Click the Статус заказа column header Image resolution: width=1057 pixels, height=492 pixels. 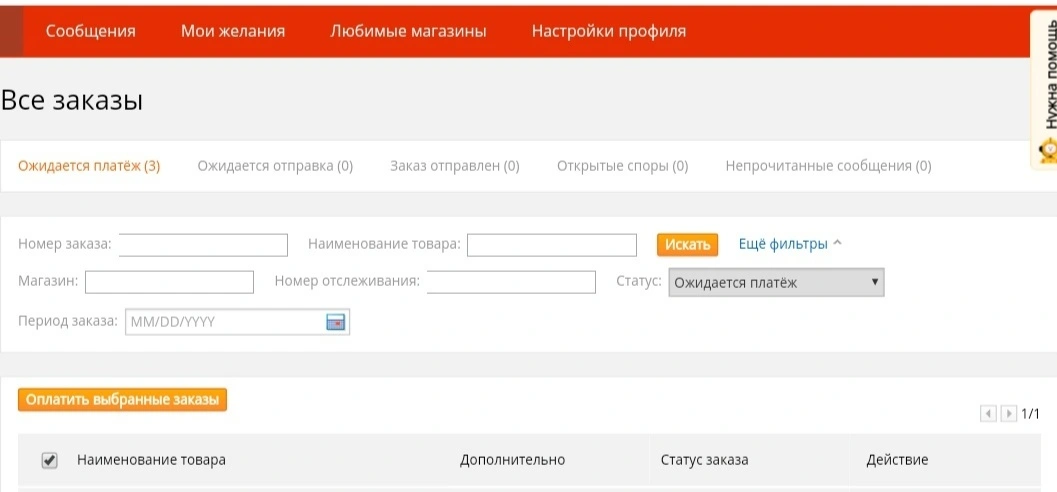point(704,460)
